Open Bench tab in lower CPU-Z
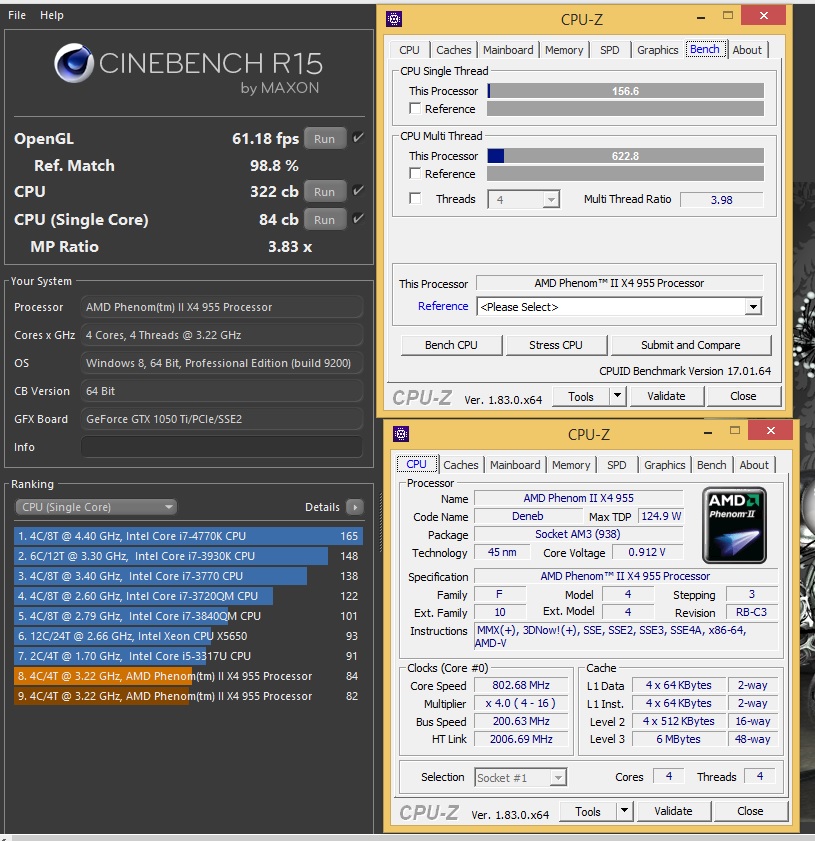This screenshot has height=841, width=815. pos(712,465)
